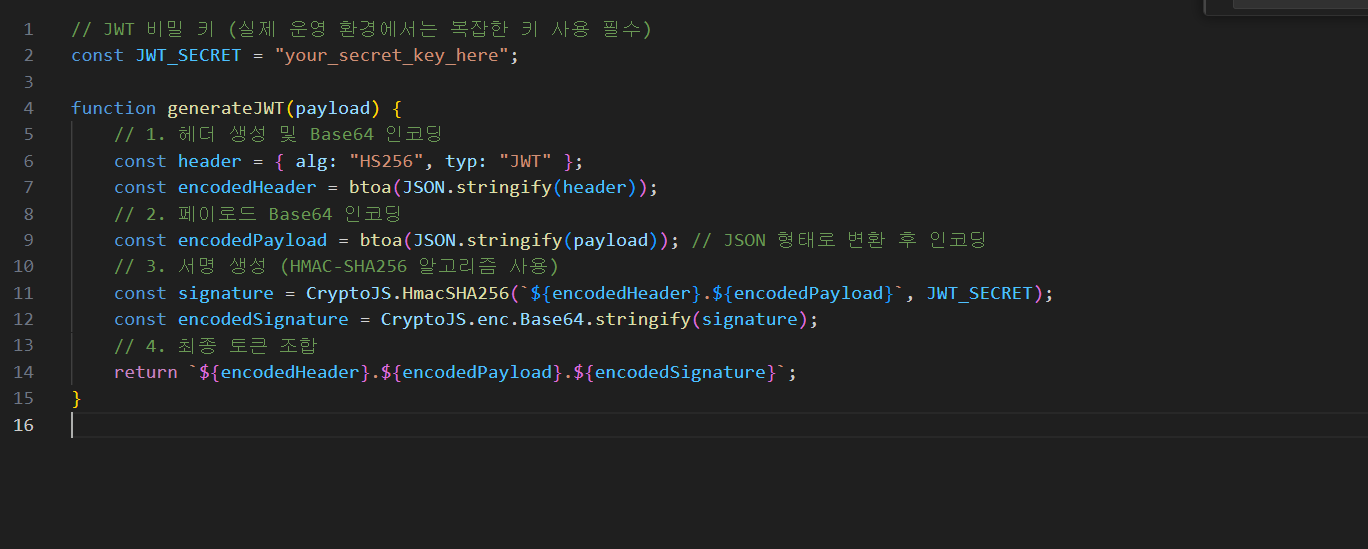Click line number 1 in the gutter

[28, 29]
